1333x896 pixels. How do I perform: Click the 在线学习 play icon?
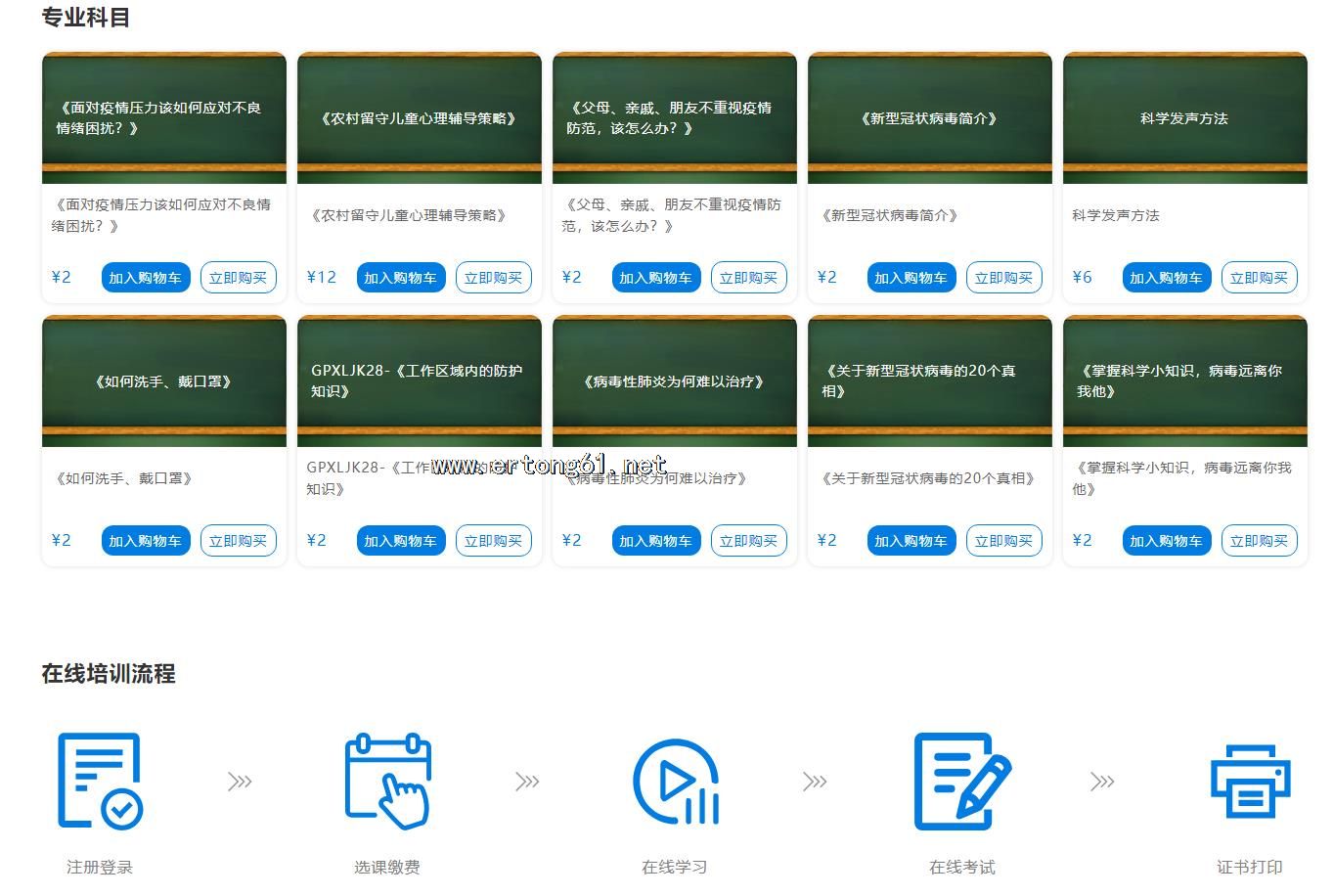coord(675,781)
